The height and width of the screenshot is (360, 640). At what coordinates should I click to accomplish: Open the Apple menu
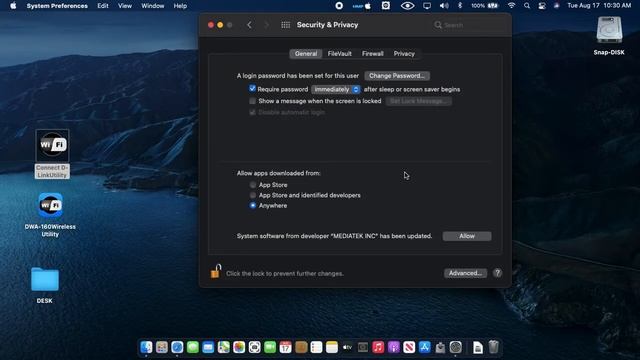tap(13, 6)
